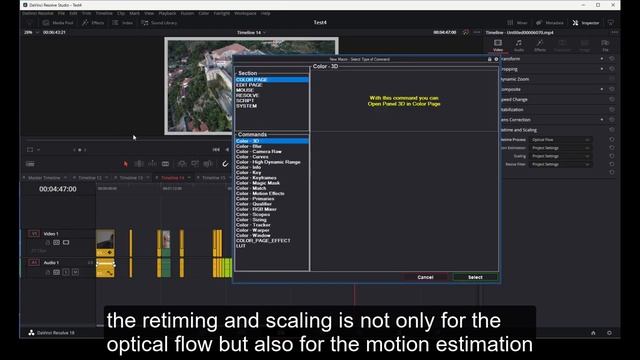The width and height of the screenshot is (640, 360).
Task: Click the Cancel button in dialog
Action: tap(425, 277)
